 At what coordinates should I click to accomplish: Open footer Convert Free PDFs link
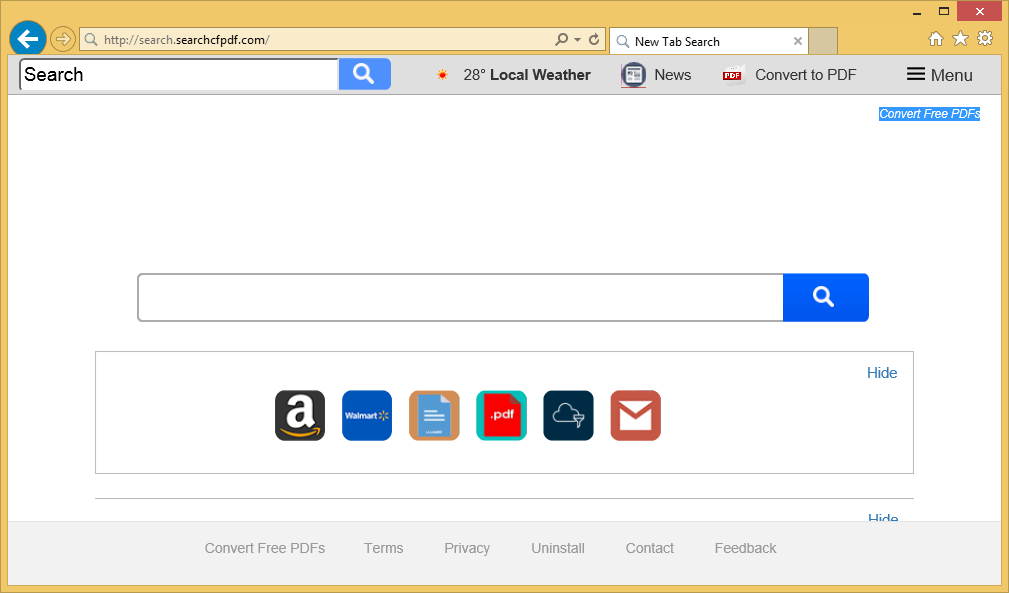[x=264, y=548]
